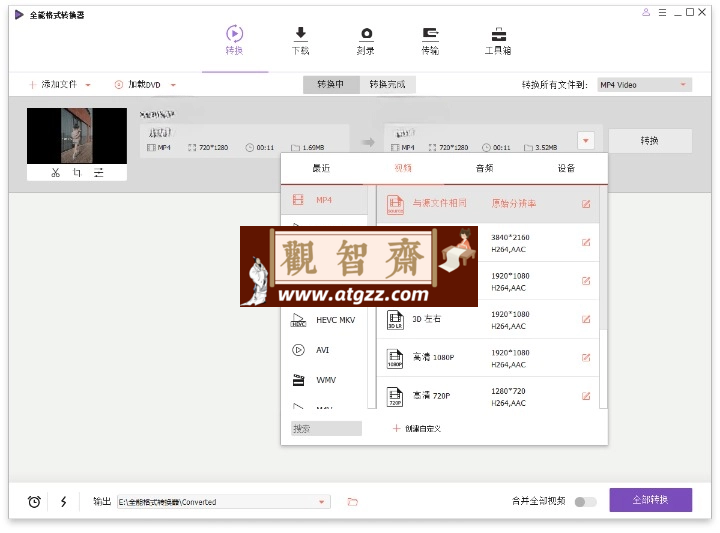The image size is (720, 533).
Task: Toggle 合并全部视频 merge switch
Action: [585, 502]
